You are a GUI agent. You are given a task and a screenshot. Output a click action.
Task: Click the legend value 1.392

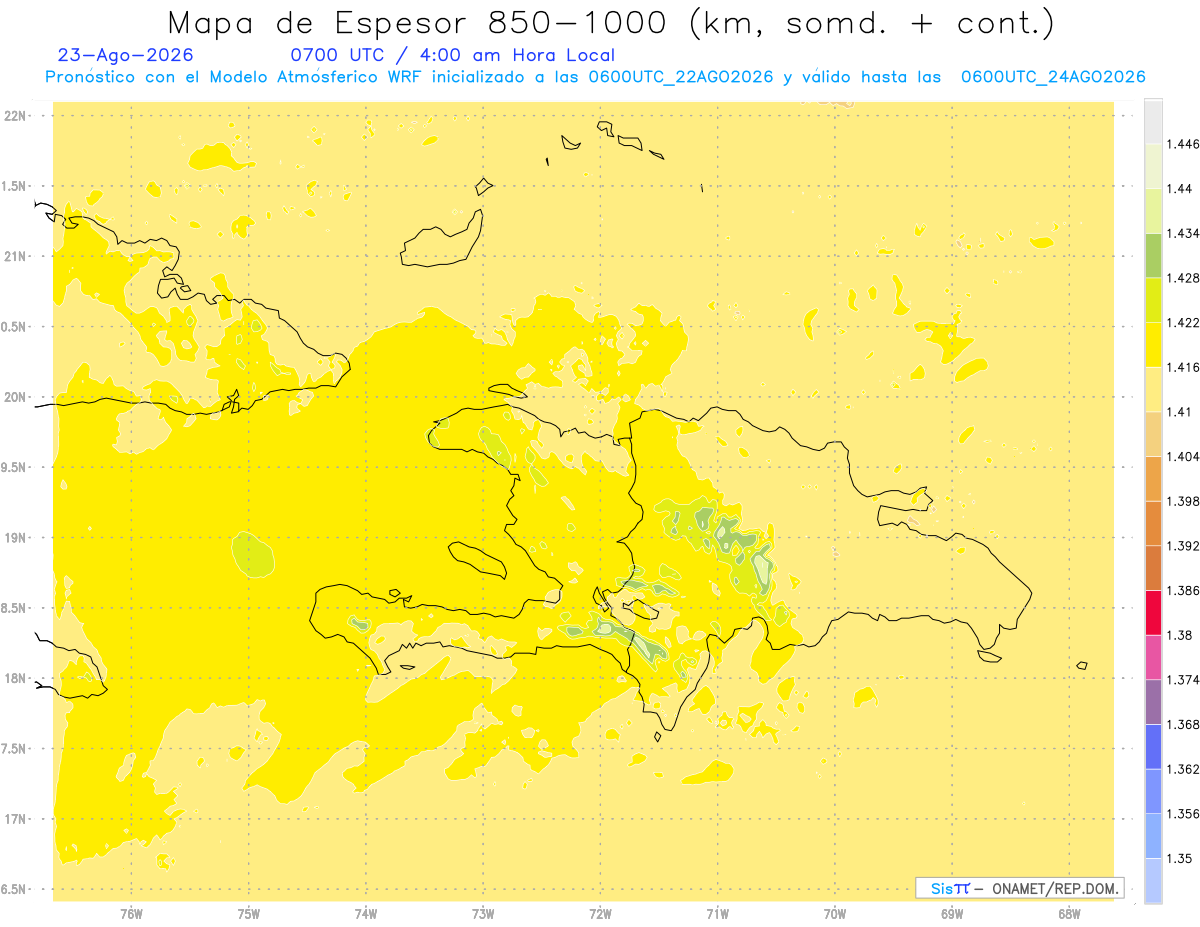[x=1185, y=546]
